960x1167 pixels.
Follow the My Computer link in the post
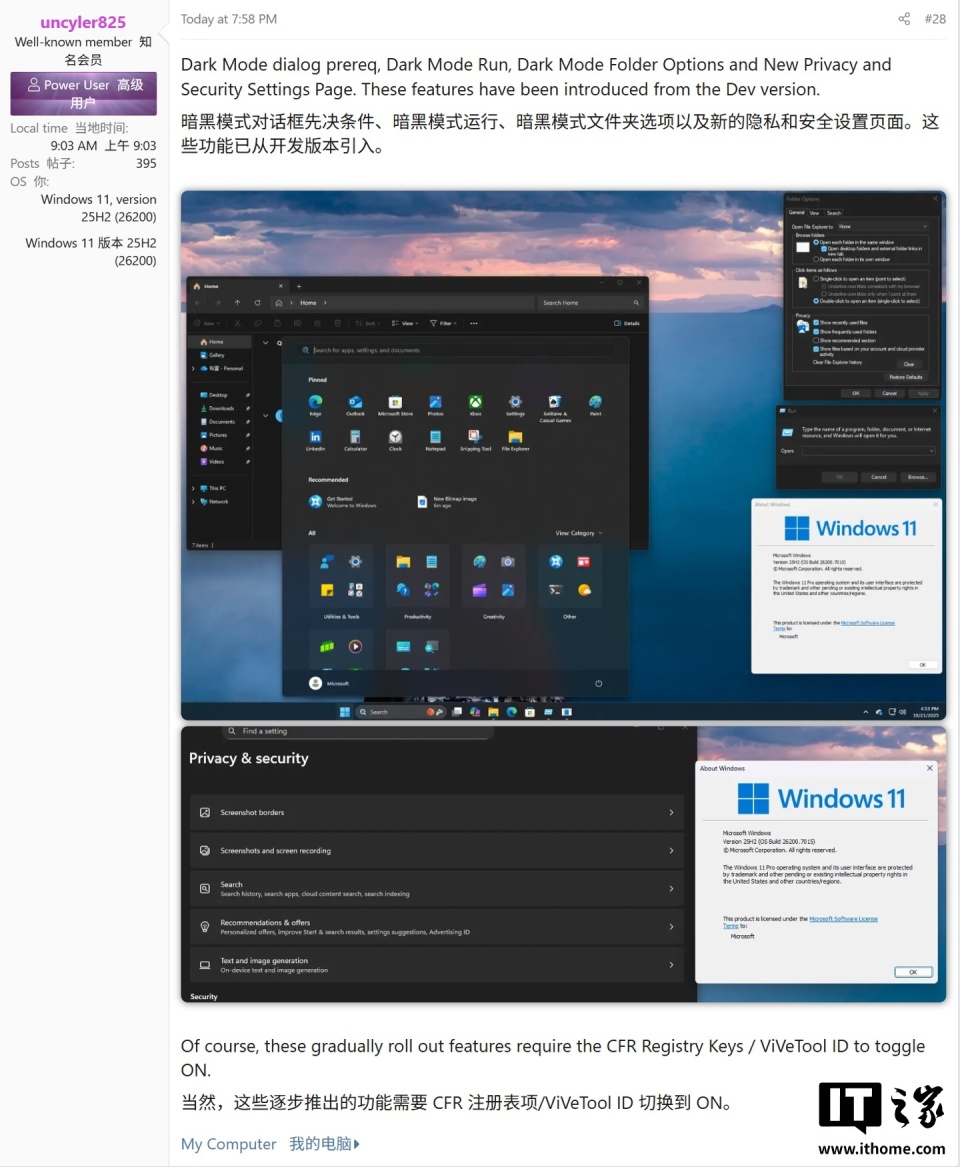(x=228, y=1144)
